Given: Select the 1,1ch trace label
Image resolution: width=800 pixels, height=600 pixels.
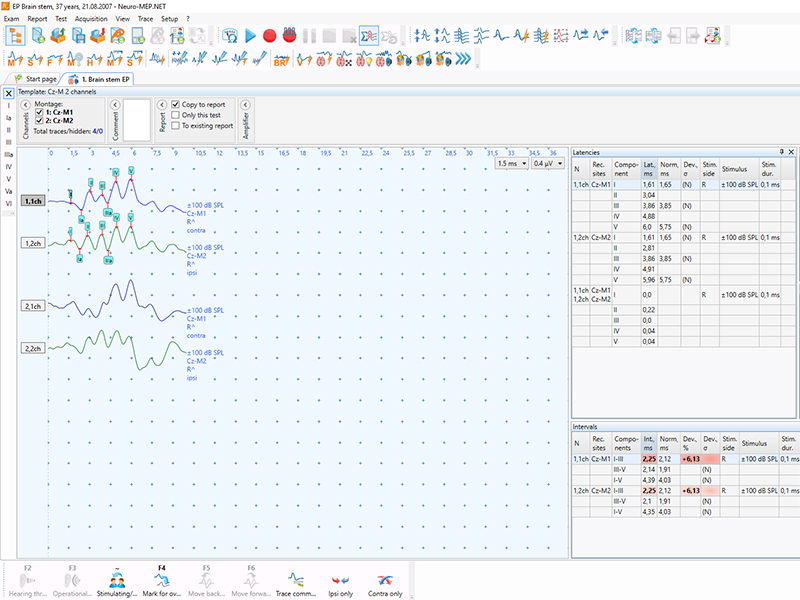Looking at the screenshot, I should (33, 201).
